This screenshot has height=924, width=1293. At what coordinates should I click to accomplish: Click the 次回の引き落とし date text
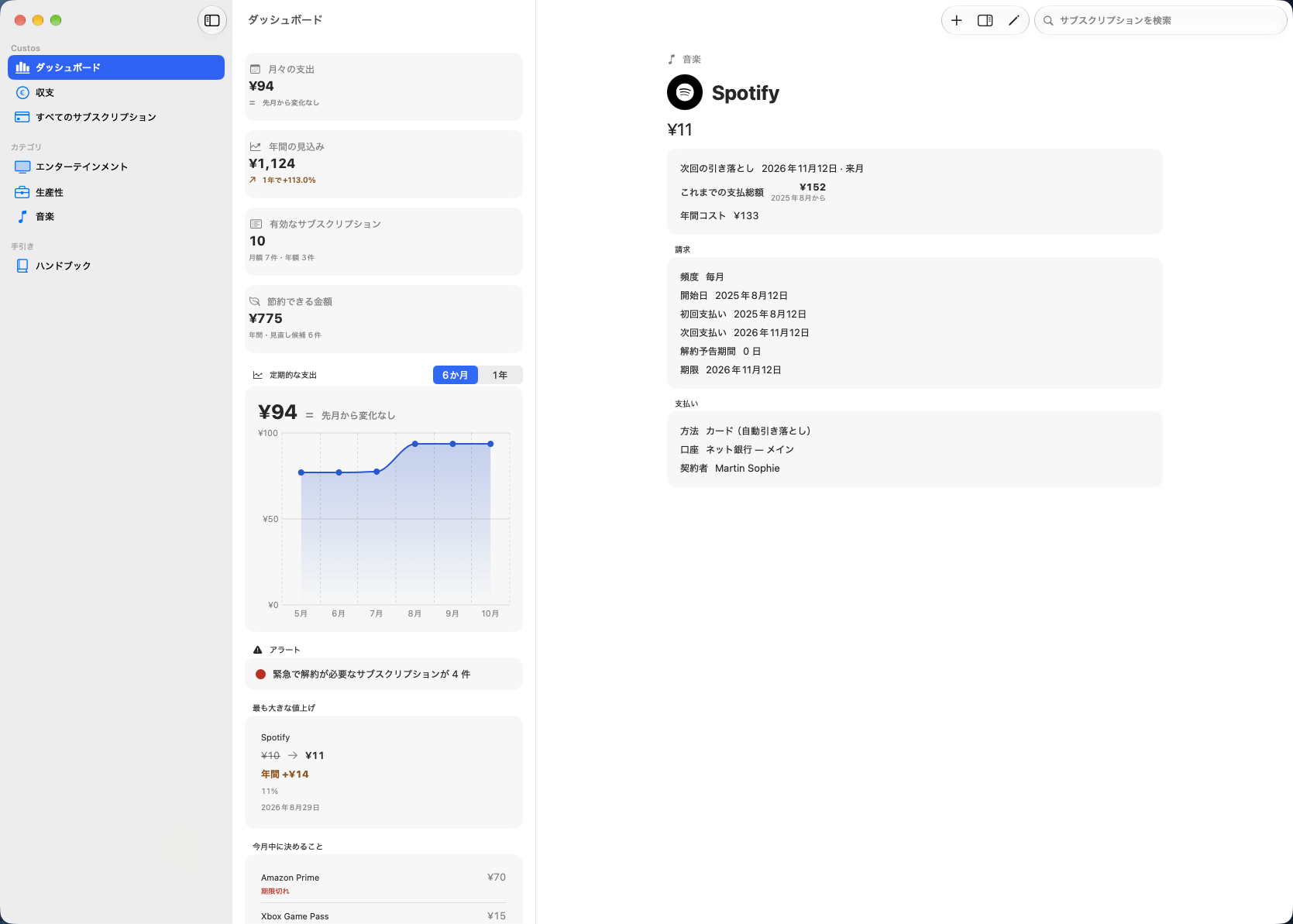[x=813, y=168]
